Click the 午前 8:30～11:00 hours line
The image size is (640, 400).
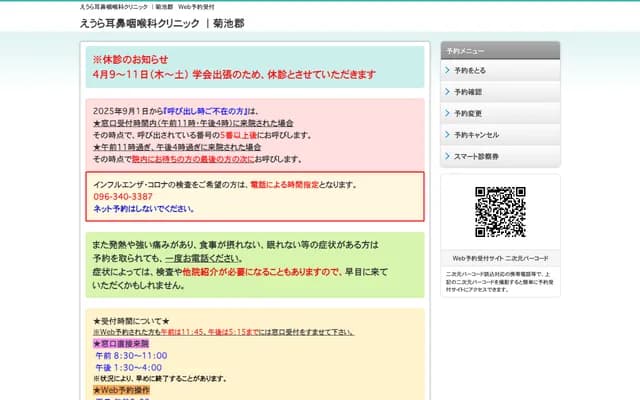pos(131,355)
